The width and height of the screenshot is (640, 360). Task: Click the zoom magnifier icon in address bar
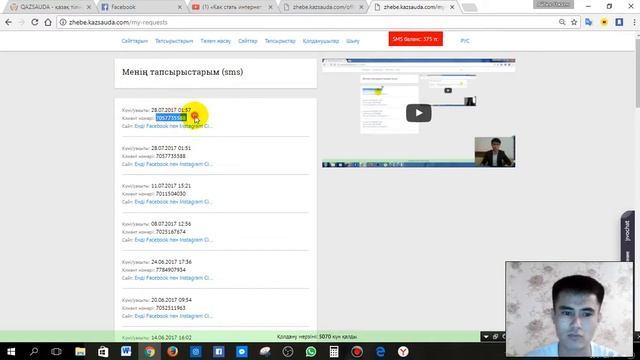562,22
